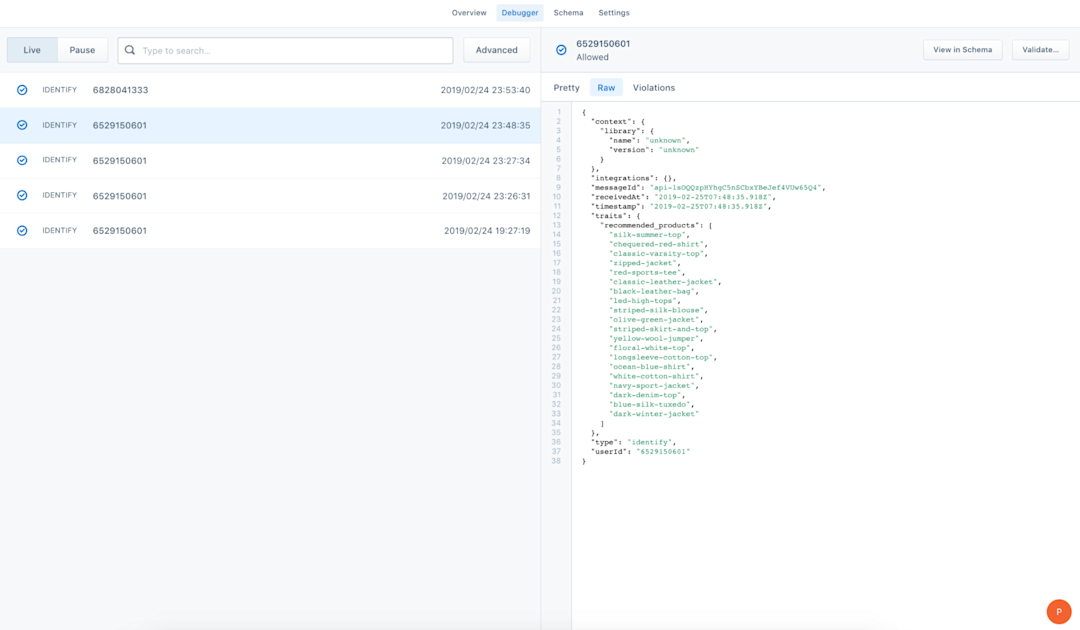
Task: Open the Advanced search options
Action: coord(497,50)
